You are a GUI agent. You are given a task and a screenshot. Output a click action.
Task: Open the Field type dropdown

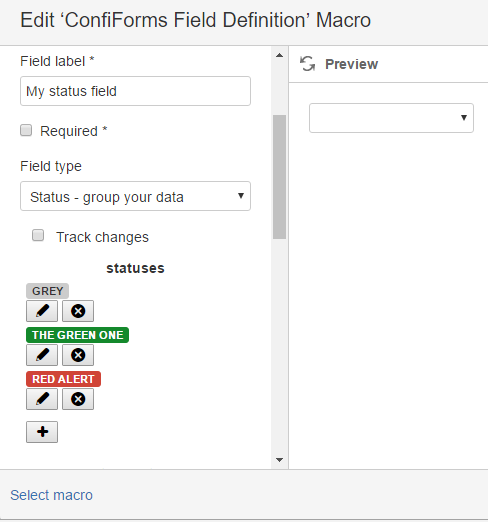coord(135,196)
